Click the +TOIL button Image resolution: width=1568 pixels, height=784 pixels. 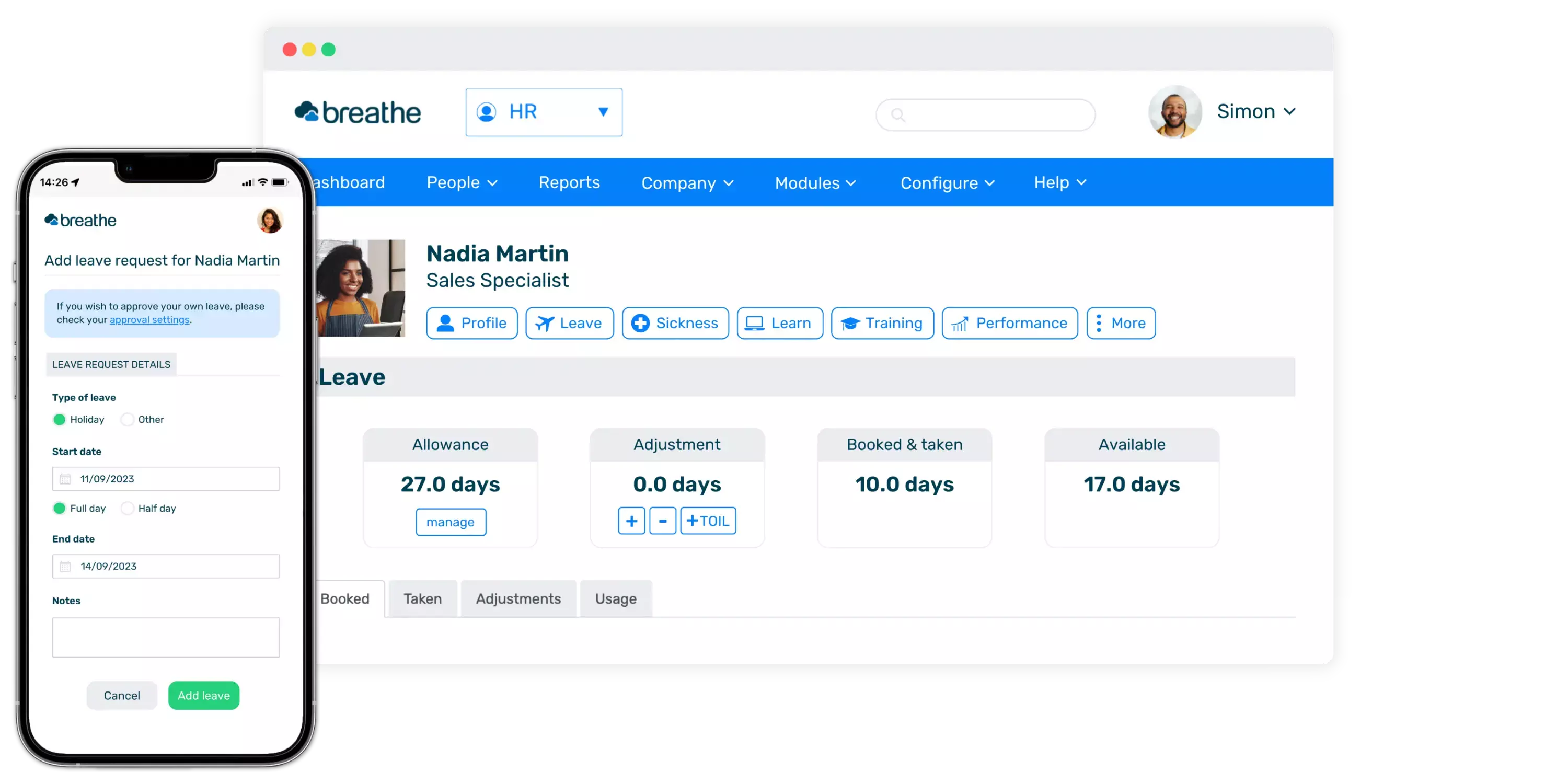coord(708,521)
